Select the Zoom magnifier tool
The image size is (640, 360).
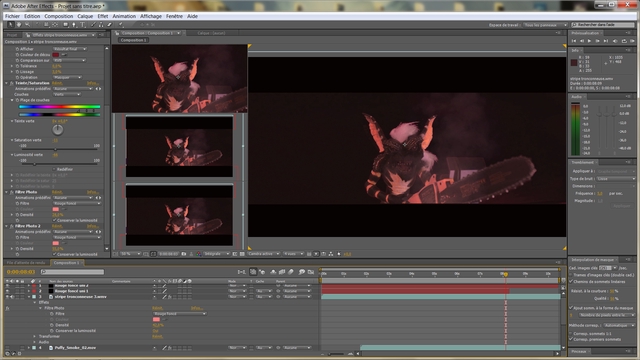point(27,24)
